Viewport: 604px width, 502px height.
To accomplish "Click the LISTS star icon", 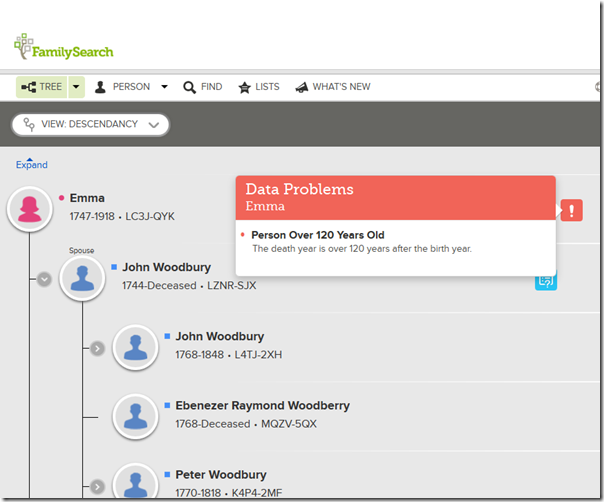I will click(245, 87).
